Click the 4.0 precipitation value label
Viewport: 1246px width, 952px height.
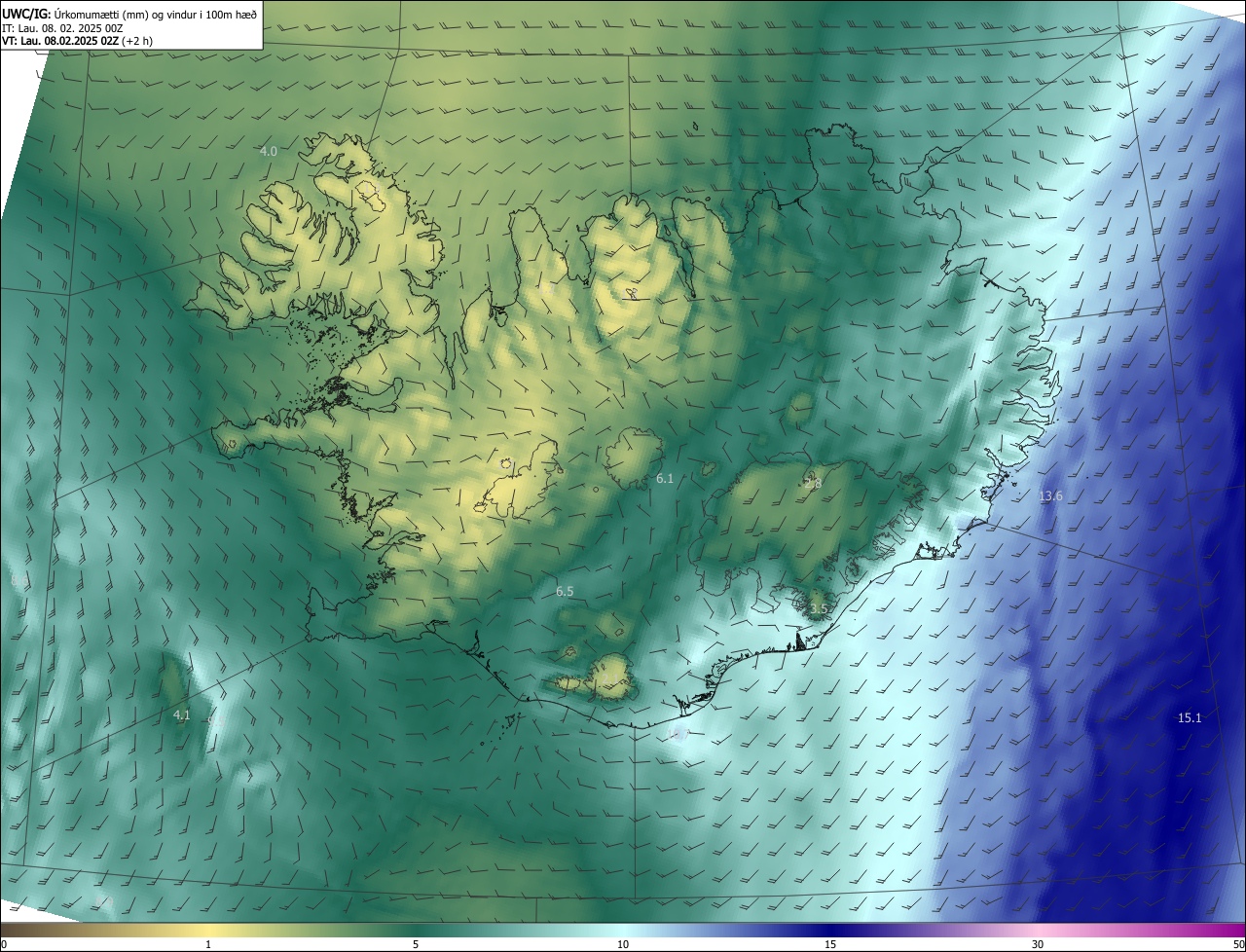coord(269,151)
